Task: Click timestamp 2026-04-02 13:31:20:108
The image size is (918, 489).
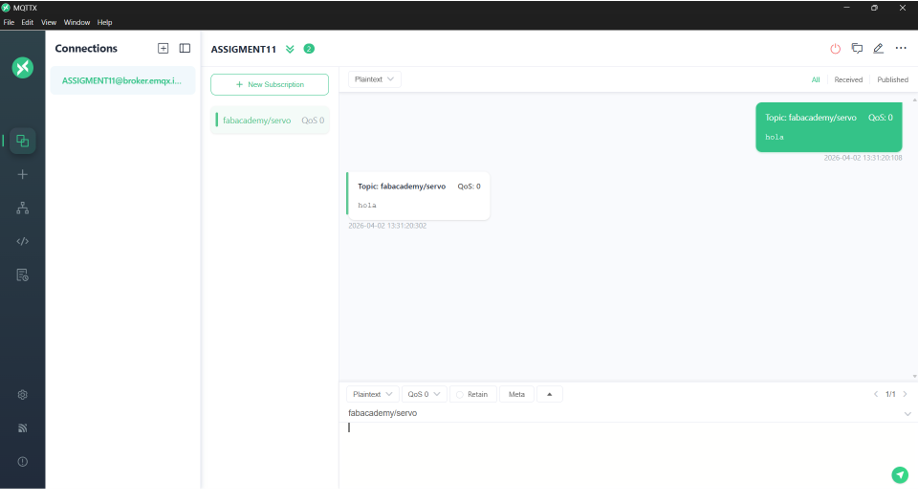Action: (x=862, y=158)
